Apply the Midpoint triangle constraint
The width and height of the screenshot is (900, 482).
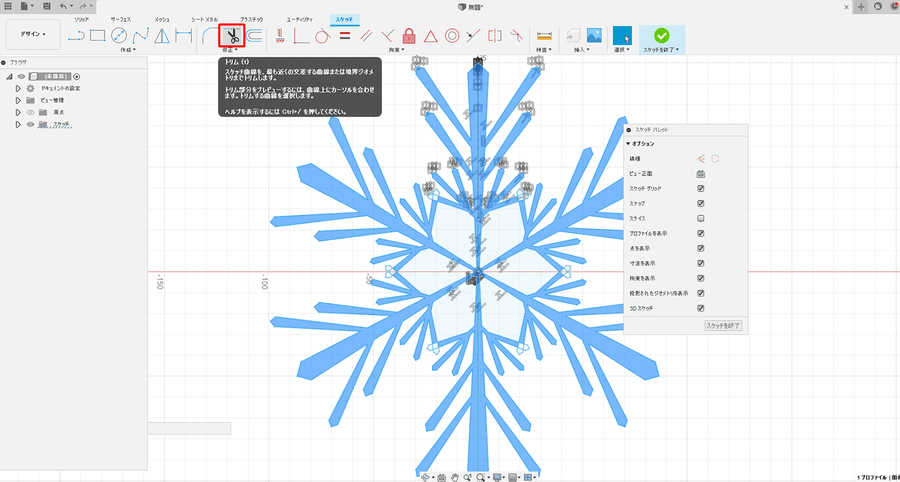coord(430,36)
